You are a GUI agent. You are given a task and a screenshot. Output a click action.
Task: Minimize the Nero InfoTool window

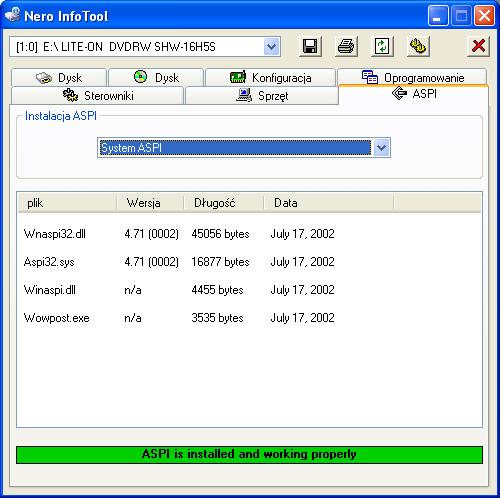tap(438, 16)
